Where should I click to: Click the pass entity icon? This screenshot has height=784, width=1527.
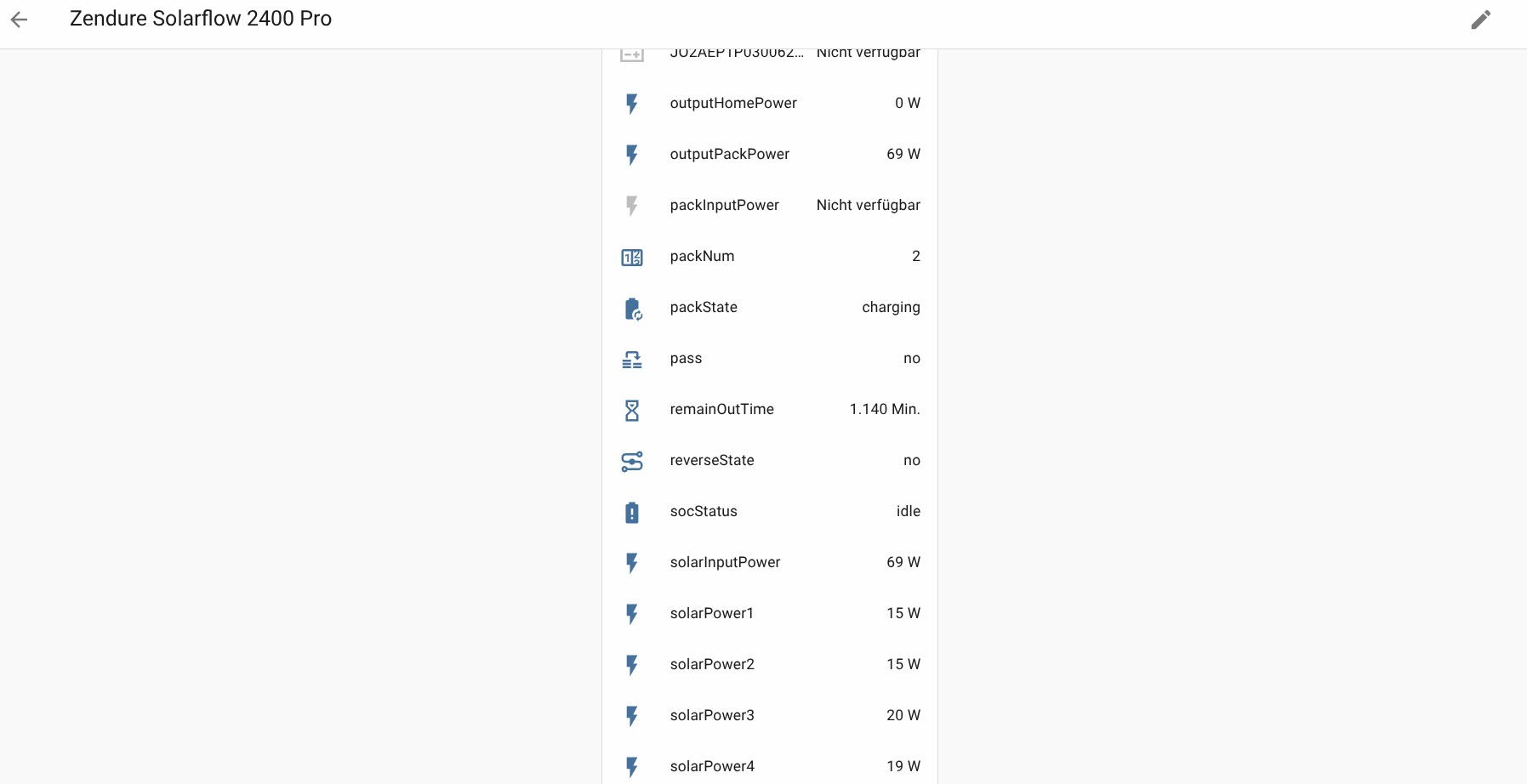pos(632,359)
